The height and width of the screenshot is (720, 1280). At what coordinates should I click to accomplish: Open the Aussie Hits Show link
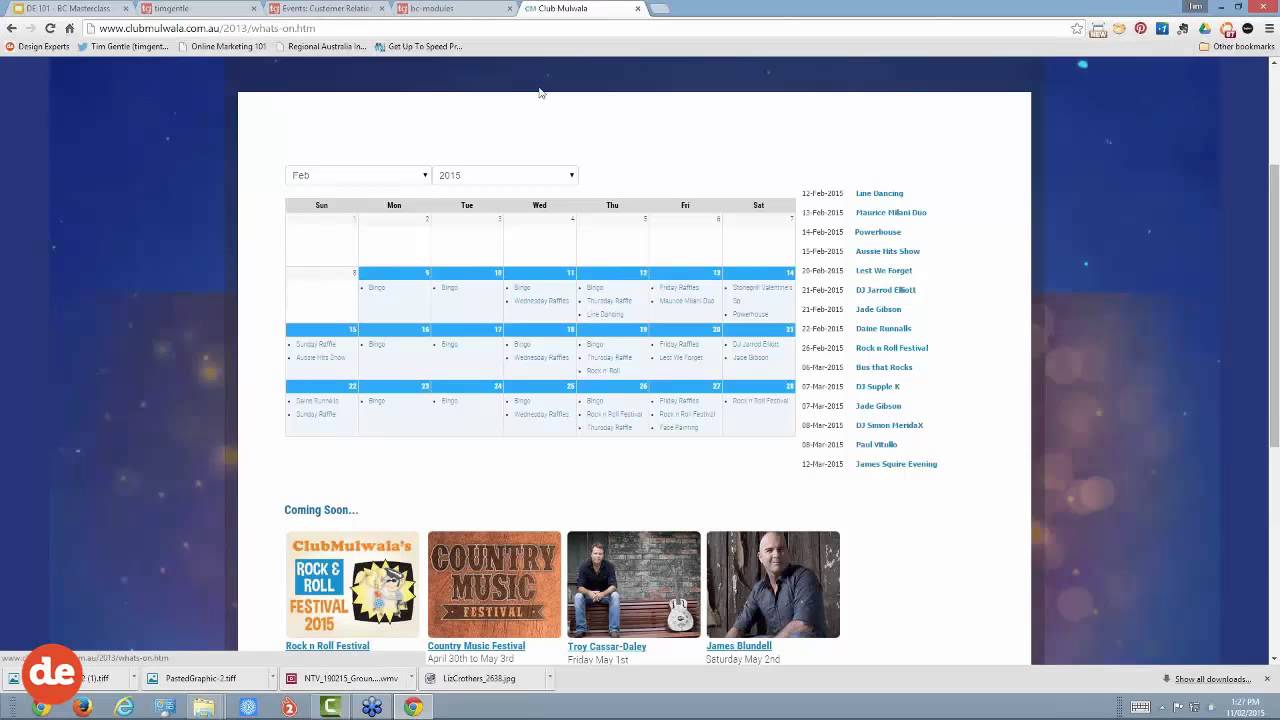tap(887, 251)
